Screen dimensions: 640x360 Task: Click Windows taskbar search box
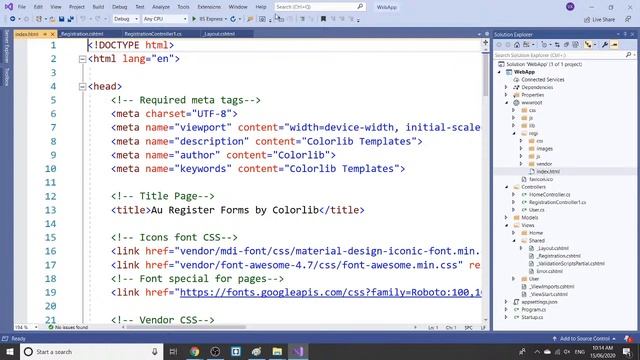91,351
